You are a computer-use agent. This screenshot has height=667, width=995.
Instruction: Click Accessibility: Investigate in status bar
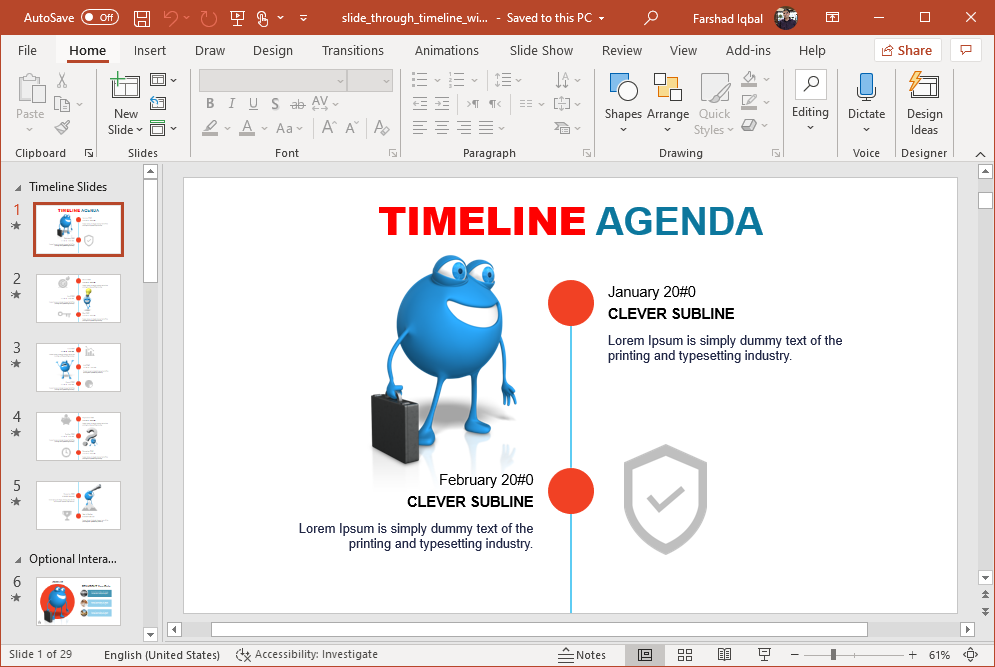[x=307, y=655]
